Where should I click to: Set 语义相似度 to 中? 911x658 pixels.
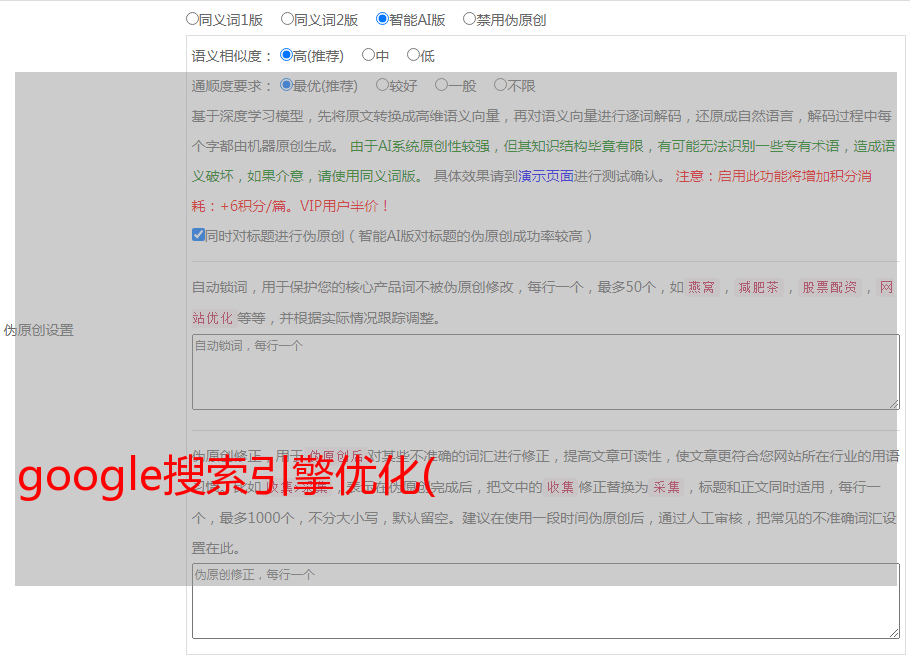(368, 55)
